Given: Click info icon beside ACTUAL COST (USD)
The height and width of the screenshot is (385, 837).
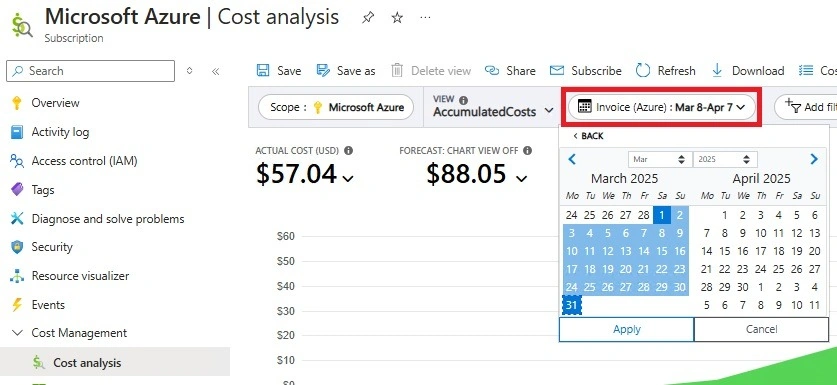Looking at the screenshot, I should [x=349, y=151].
